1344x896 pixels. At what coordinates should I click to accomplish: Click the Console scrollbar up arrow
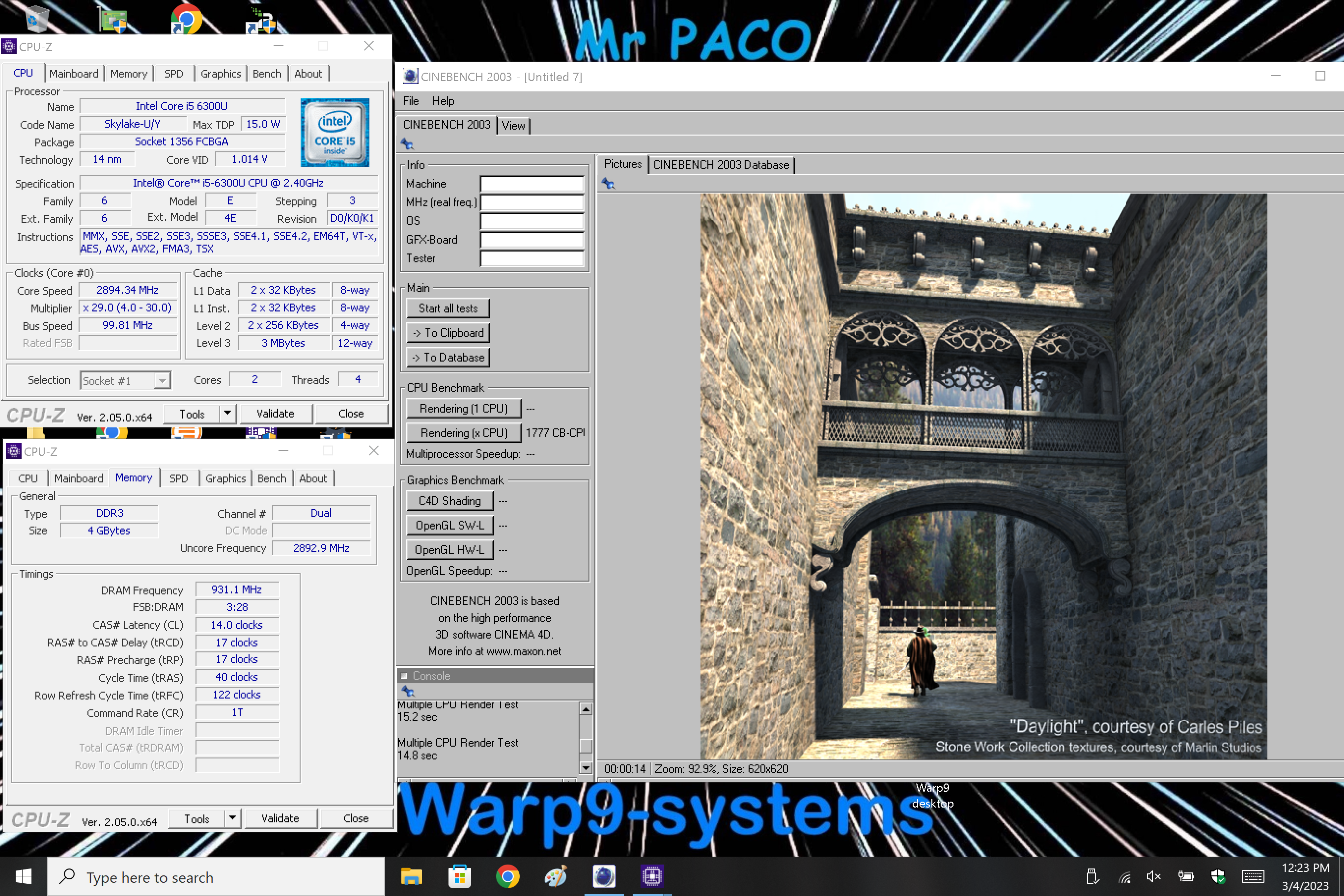pos(585,708)
